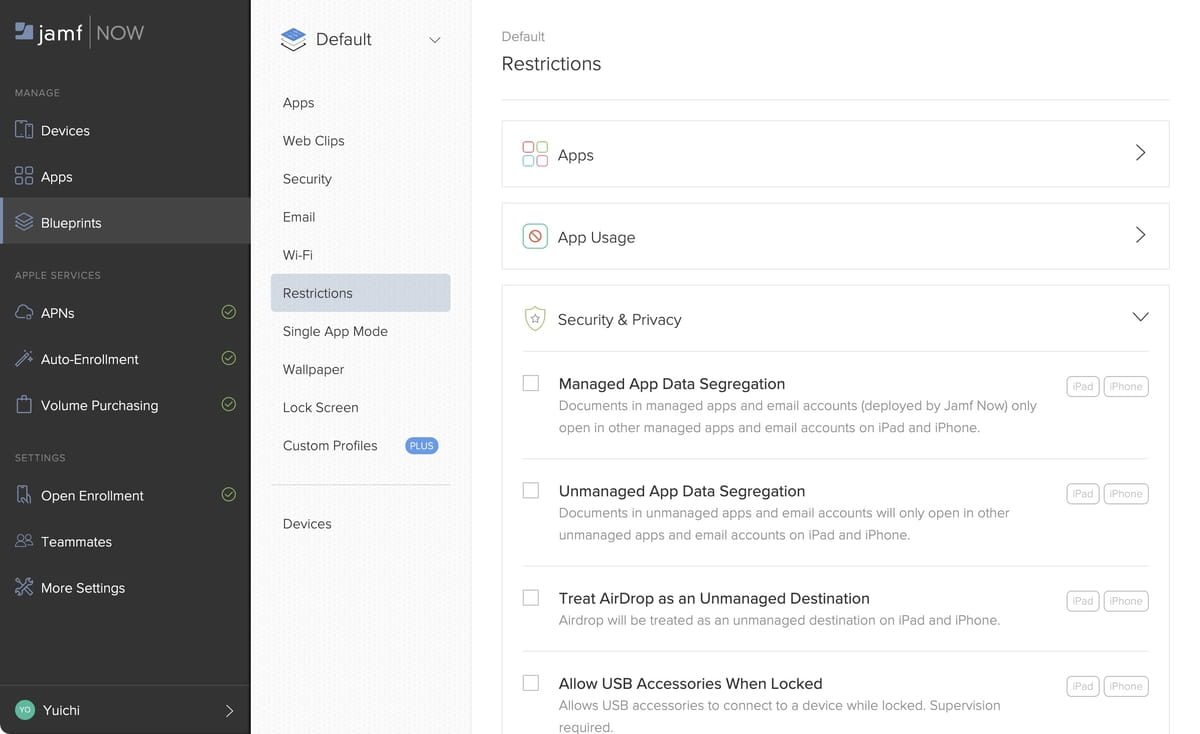Image resolution: width=1200 pixels, height=734 pixels.
Task: Click the iPad badge on Unmanaged App Data Segregation
Action: (1083, 493)
